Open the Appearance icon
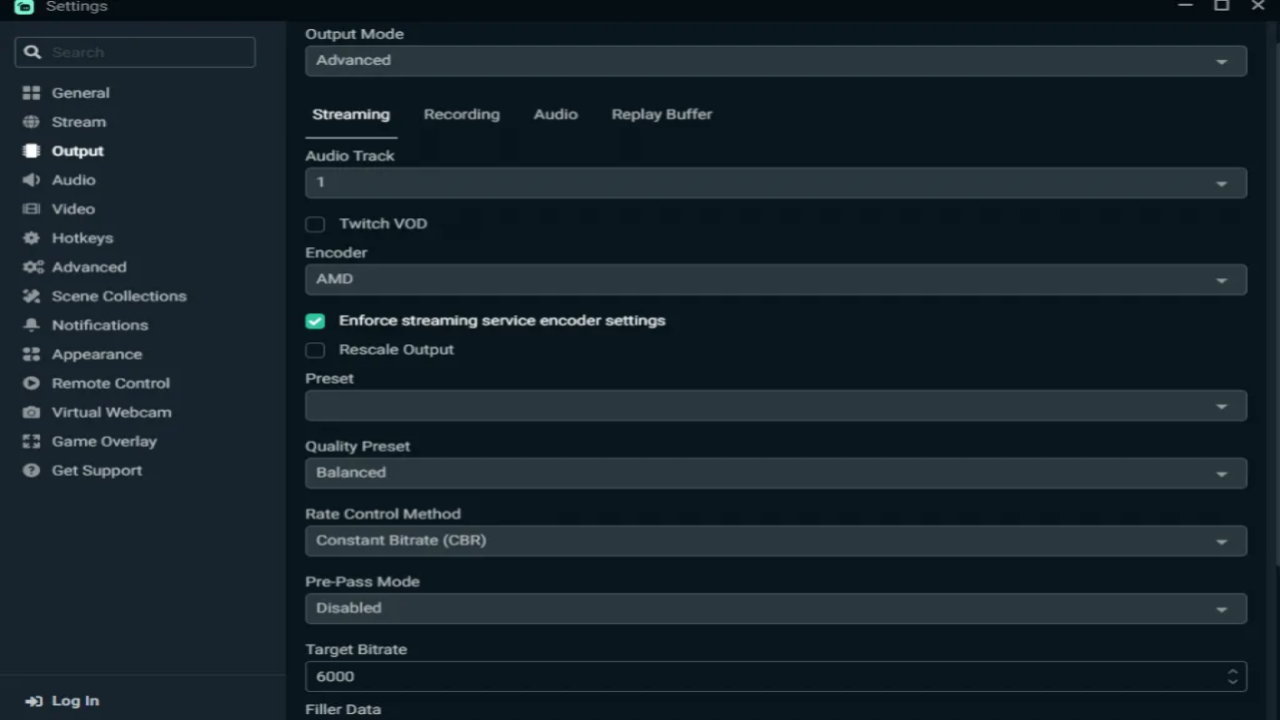1280x720 pixels. tap(32, 354)
